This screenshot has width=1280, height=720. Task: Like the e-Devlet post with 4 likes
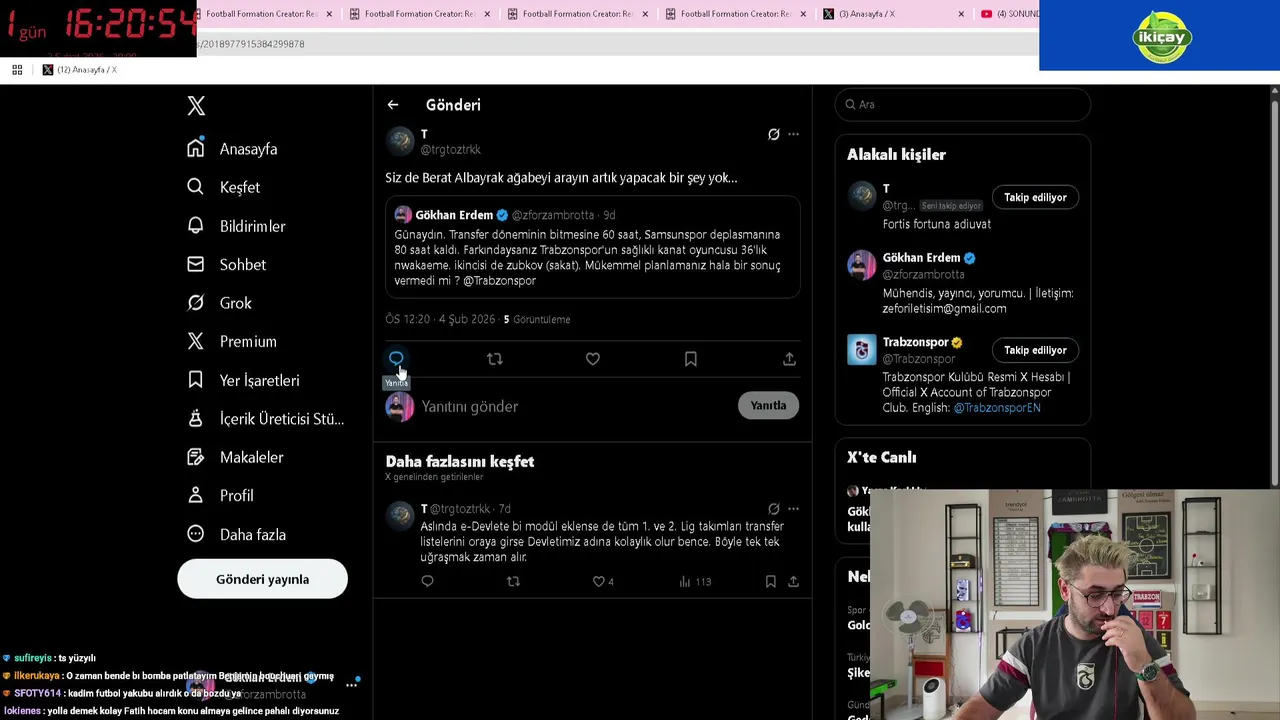click(603, 581)
